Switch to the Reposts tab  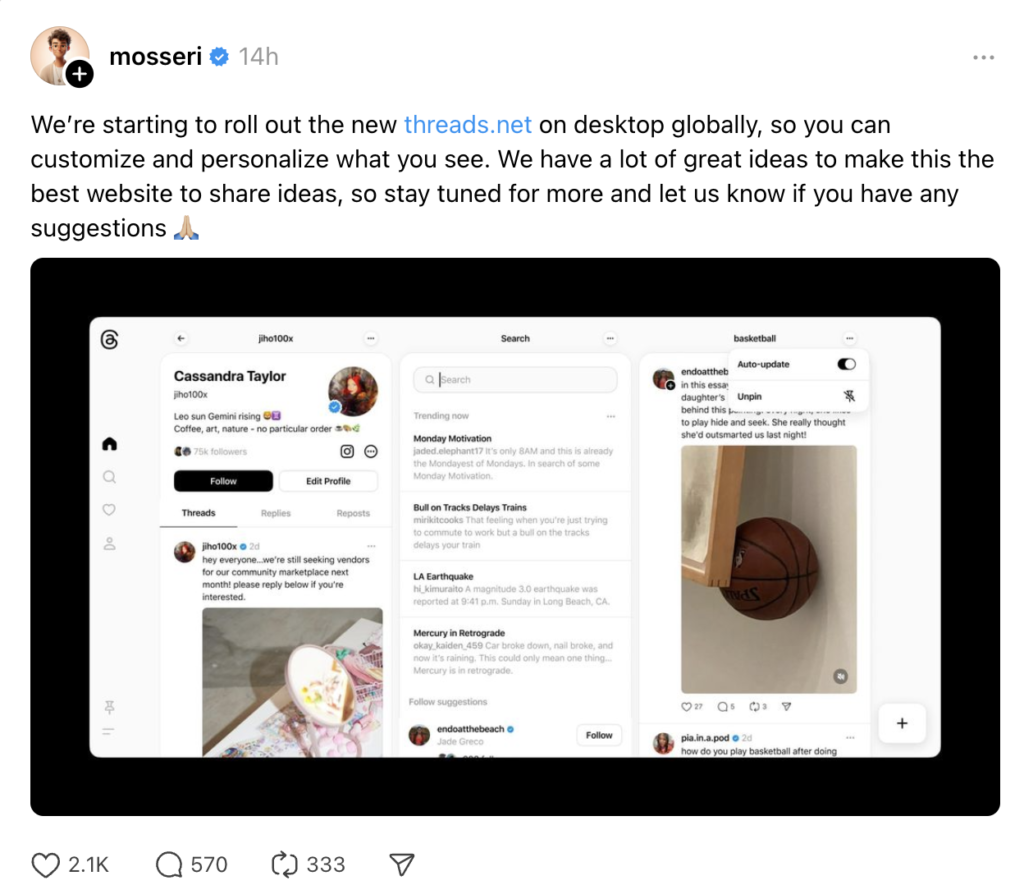click(x=353, y=513)
